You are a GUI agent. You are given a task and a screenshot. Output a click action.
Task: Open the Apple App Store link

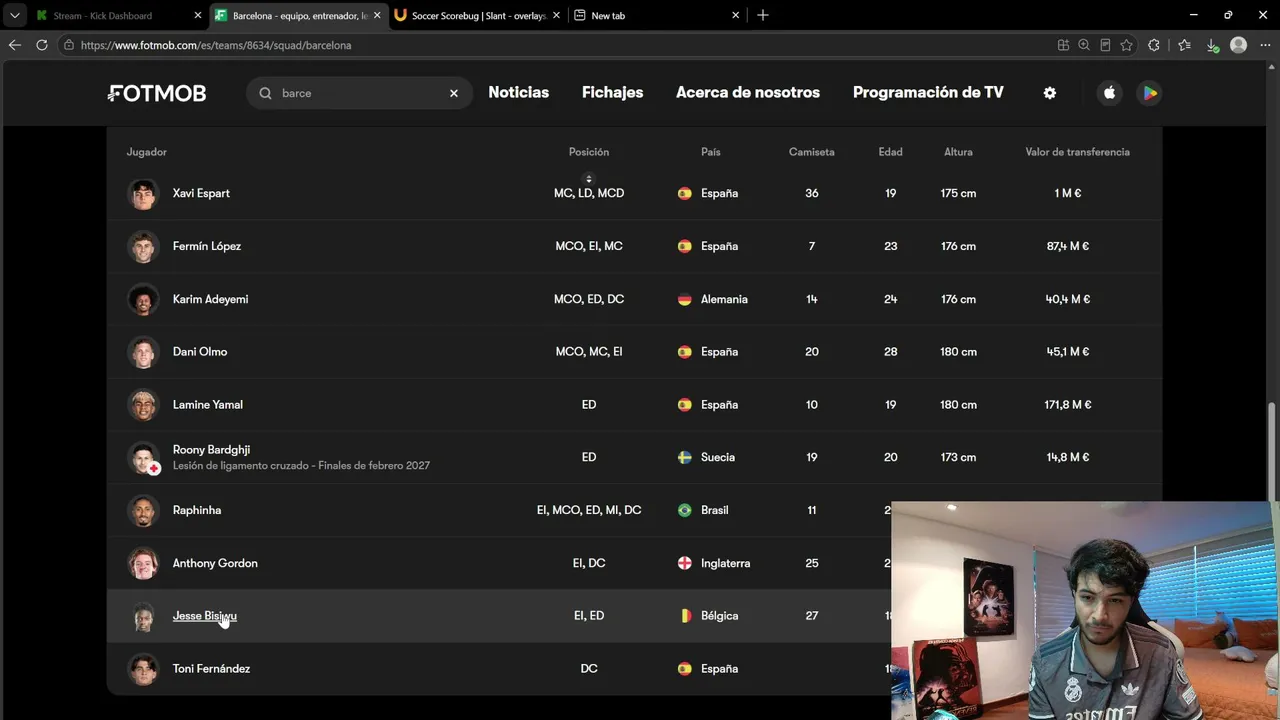1109,93
